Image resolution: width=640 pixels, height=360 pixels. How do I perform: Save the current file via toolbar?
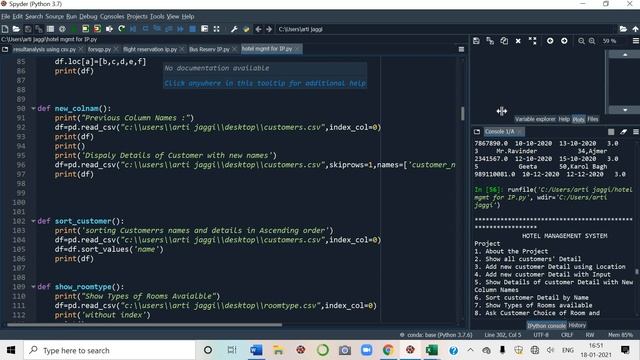(28, 29)
